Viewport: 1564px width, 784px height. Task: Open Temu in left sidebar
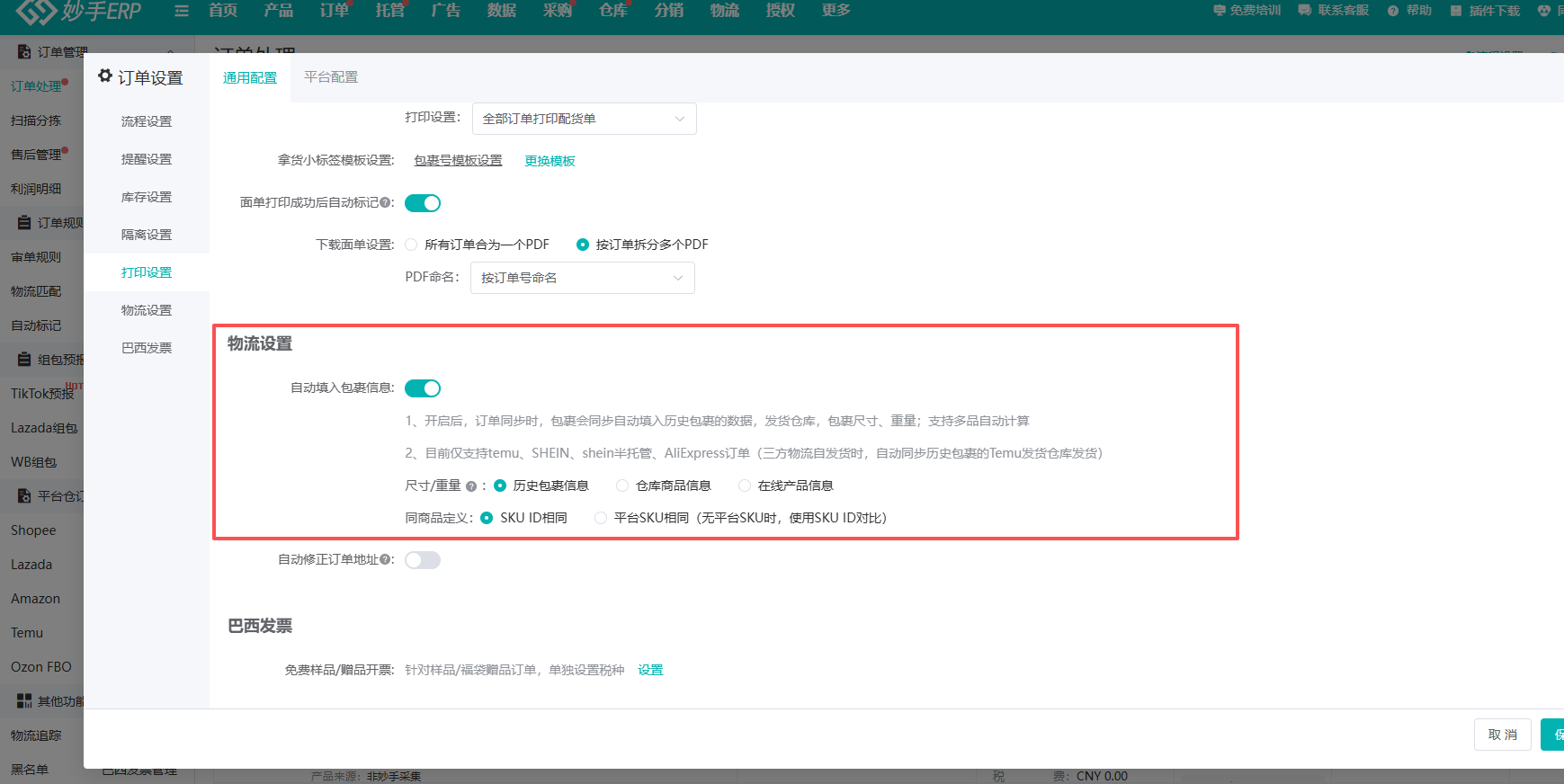[x=27, y=633]
